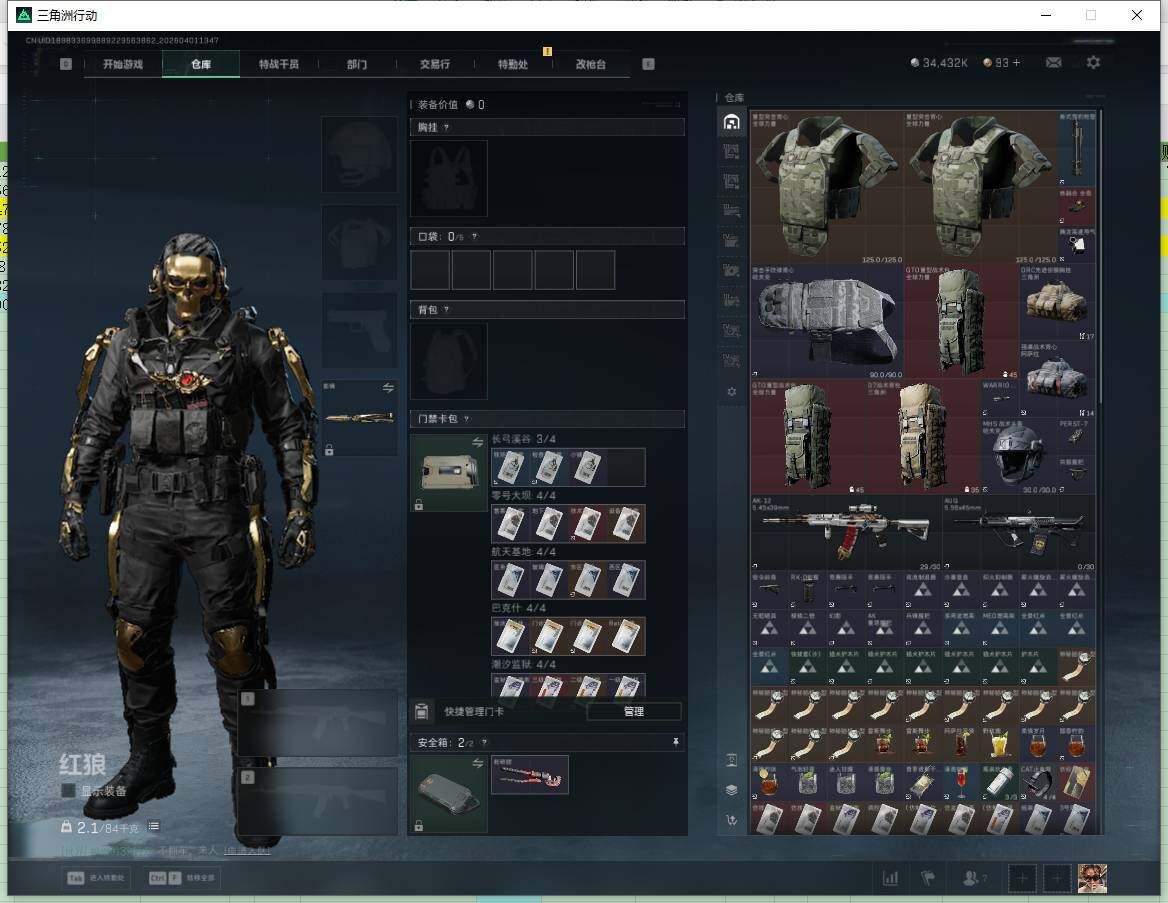Click the 开始游戏 tab button
1168x903 pixels.
coord(122,64)
